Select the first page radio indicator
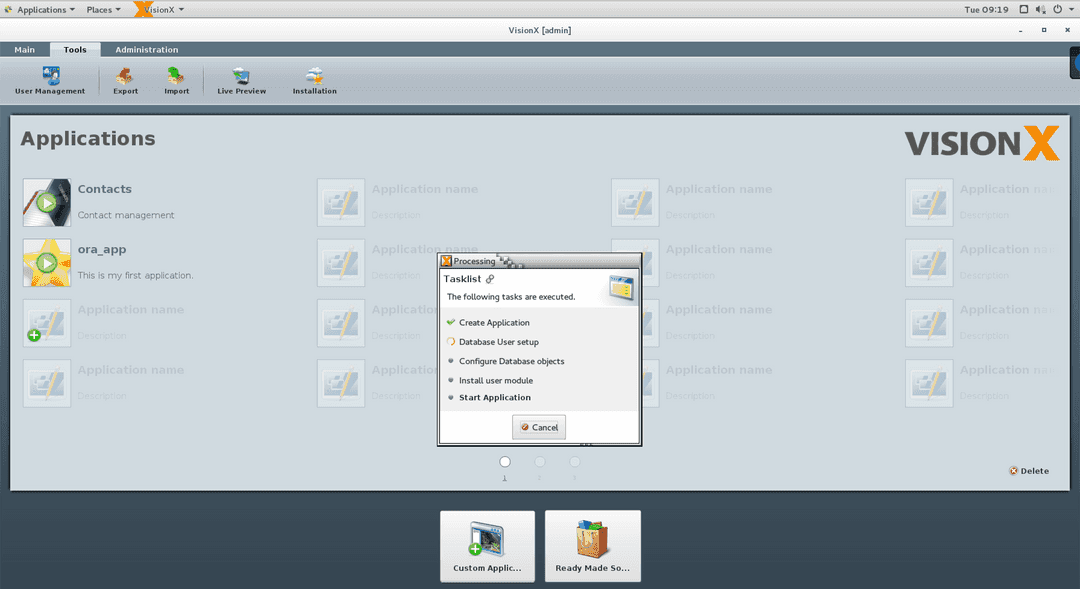The height and width of the screenshot is (589, 1080). point(505,462)
